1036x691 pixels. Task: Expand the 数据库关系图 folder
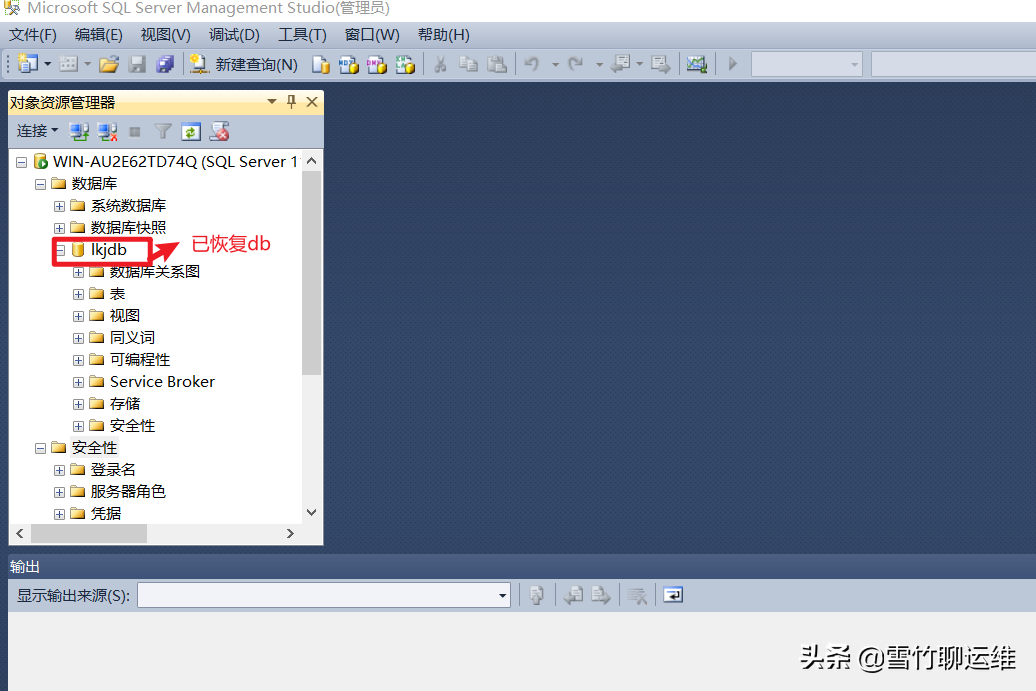pos(78,272)
